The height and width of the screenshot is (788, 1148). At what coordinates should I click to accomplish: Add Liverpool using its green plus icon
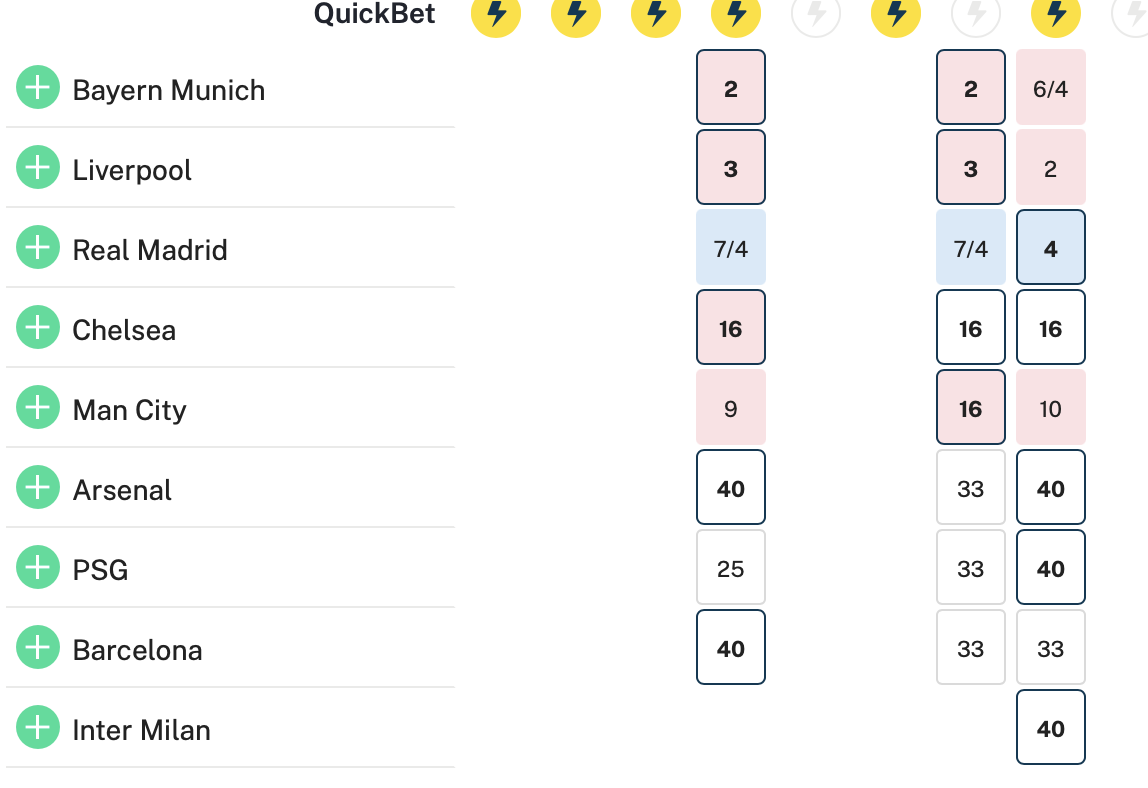(38, 167)
